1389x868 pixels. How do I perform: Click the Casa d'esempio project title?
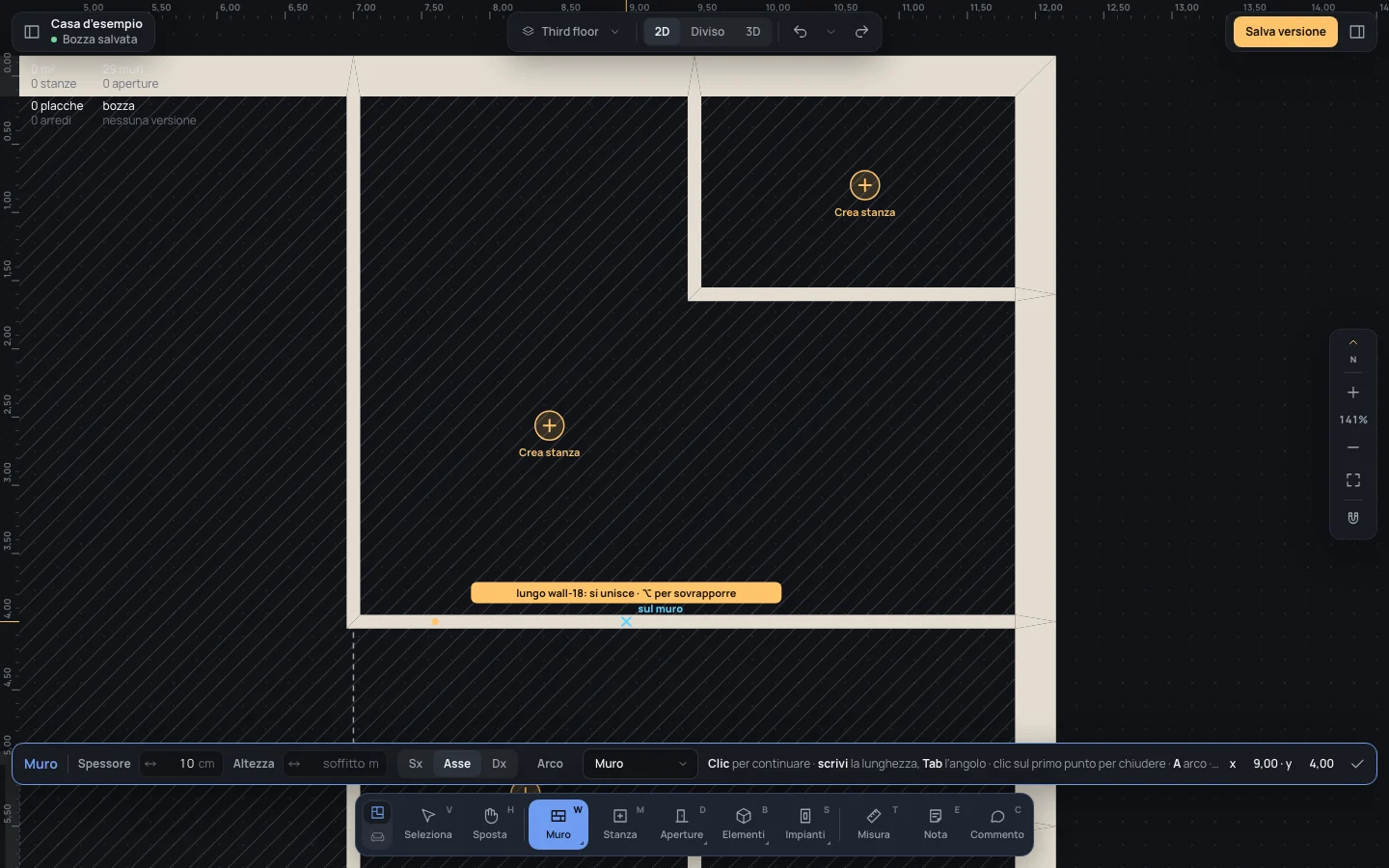coord(96,24)
